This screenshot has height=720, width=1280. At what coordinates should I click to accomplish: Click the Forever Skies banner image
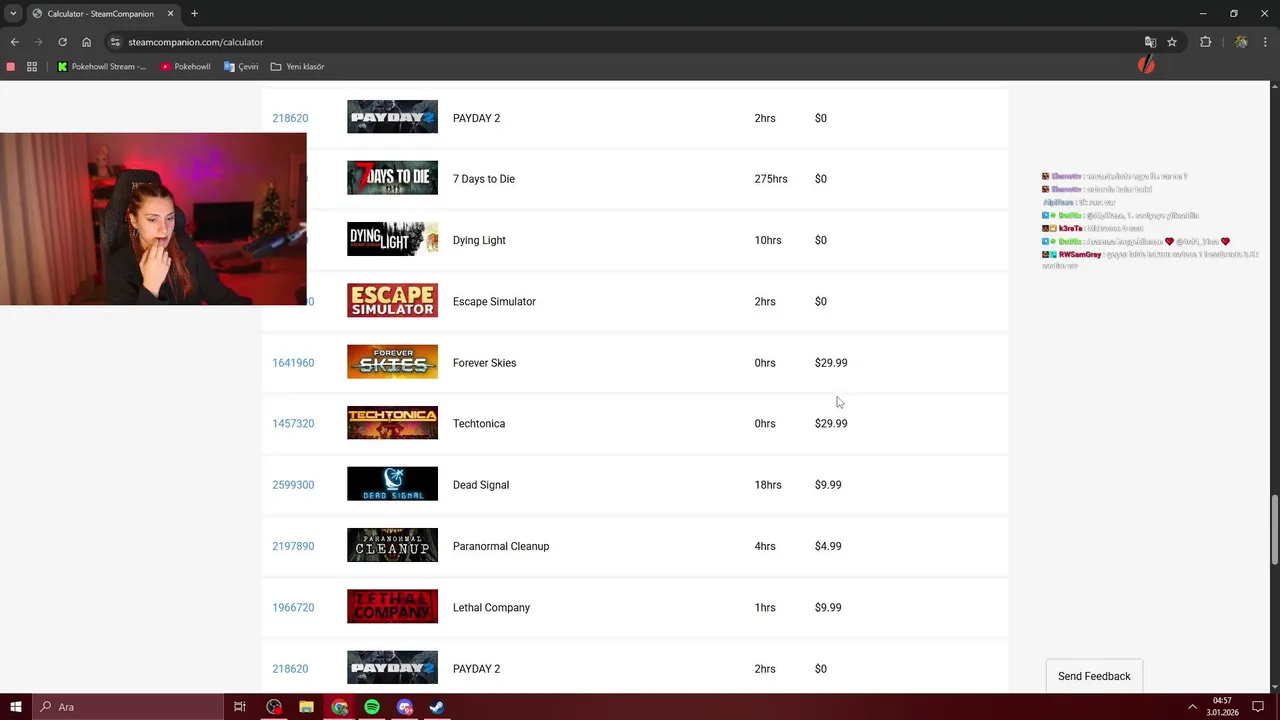[x=392, y=362]
